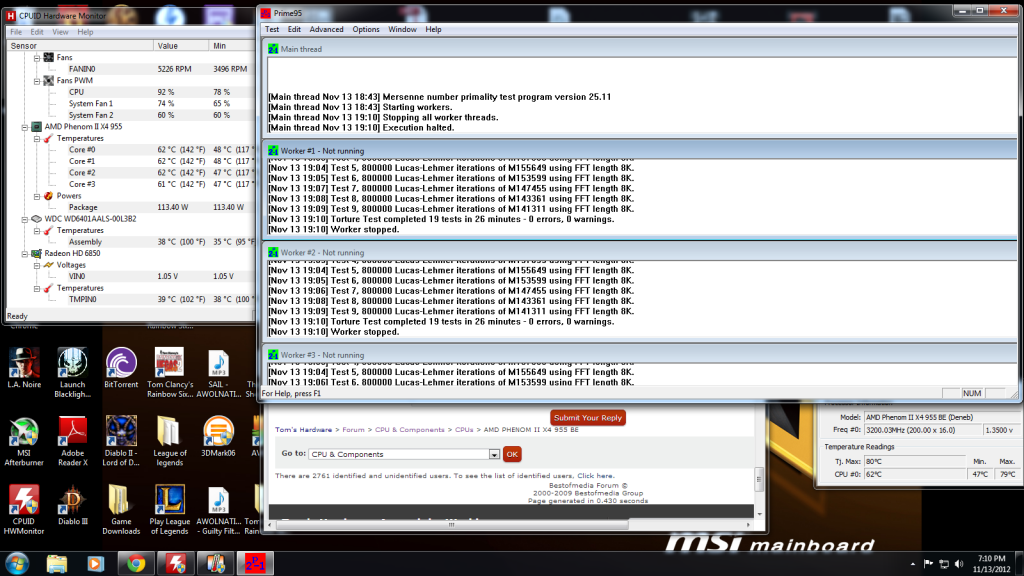Open Tom Clancy's Rainbow Six shortcut
This screenshot has height=576, width=1024.
(170, 372)
